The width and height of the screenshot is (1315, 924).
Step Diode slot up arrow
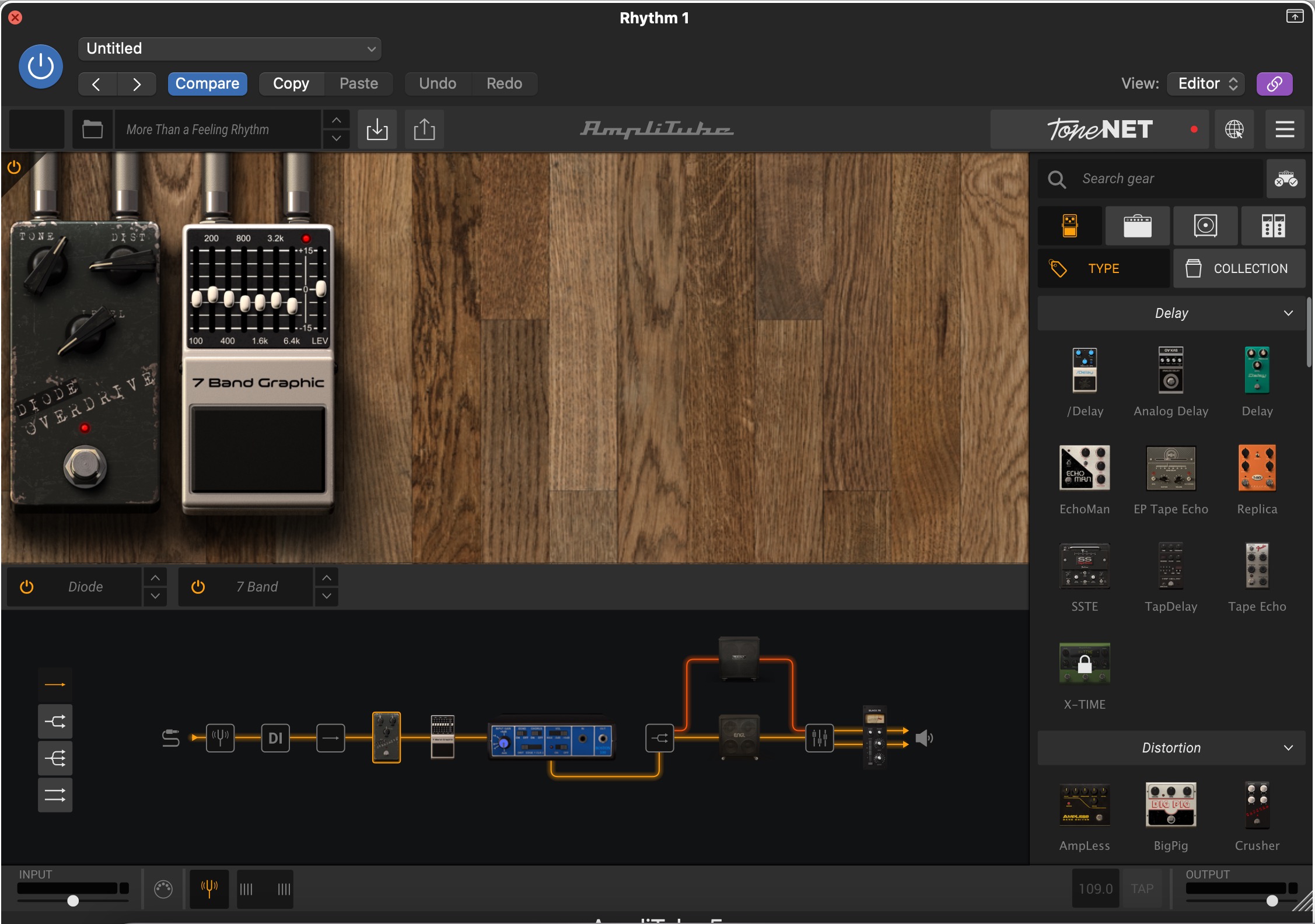click(x=155, y=577)
